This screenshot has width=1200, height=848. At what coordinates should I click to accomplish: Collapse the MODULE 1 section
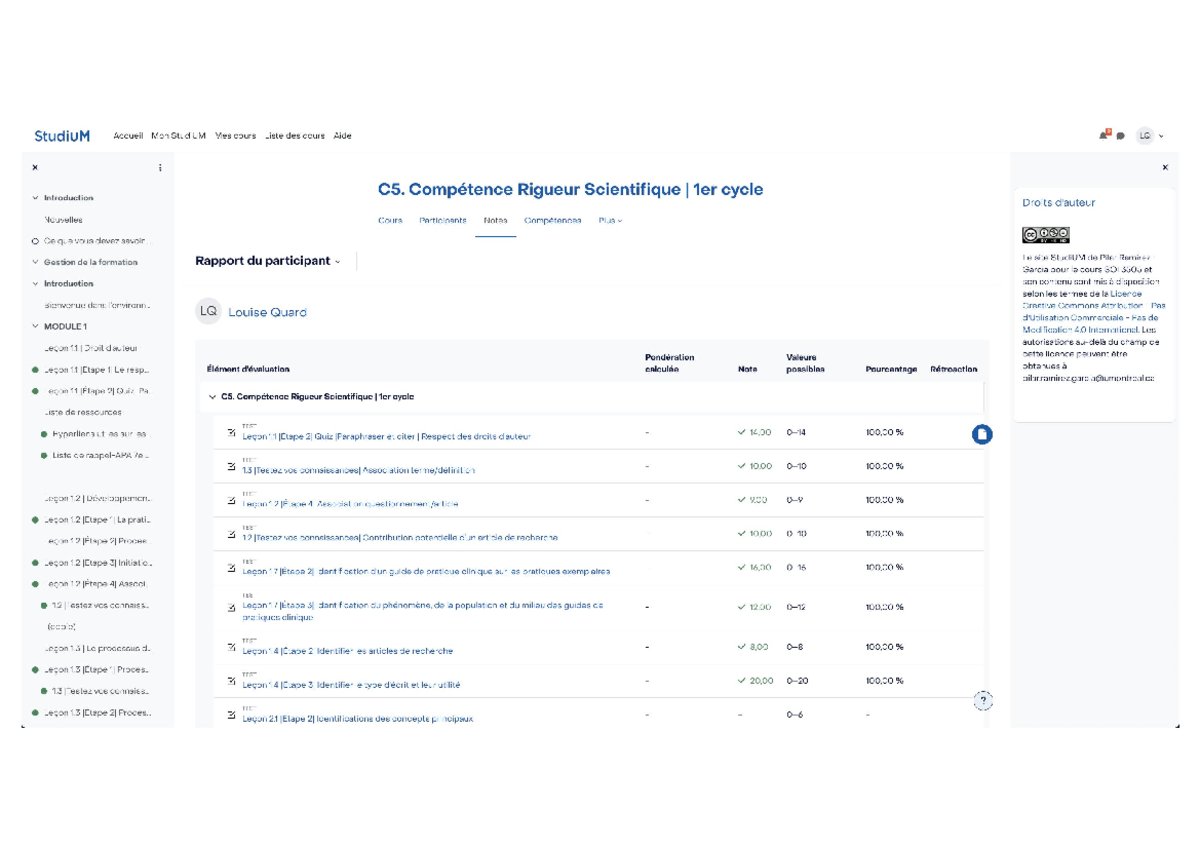pyautogui.click(x=36, y=326)
